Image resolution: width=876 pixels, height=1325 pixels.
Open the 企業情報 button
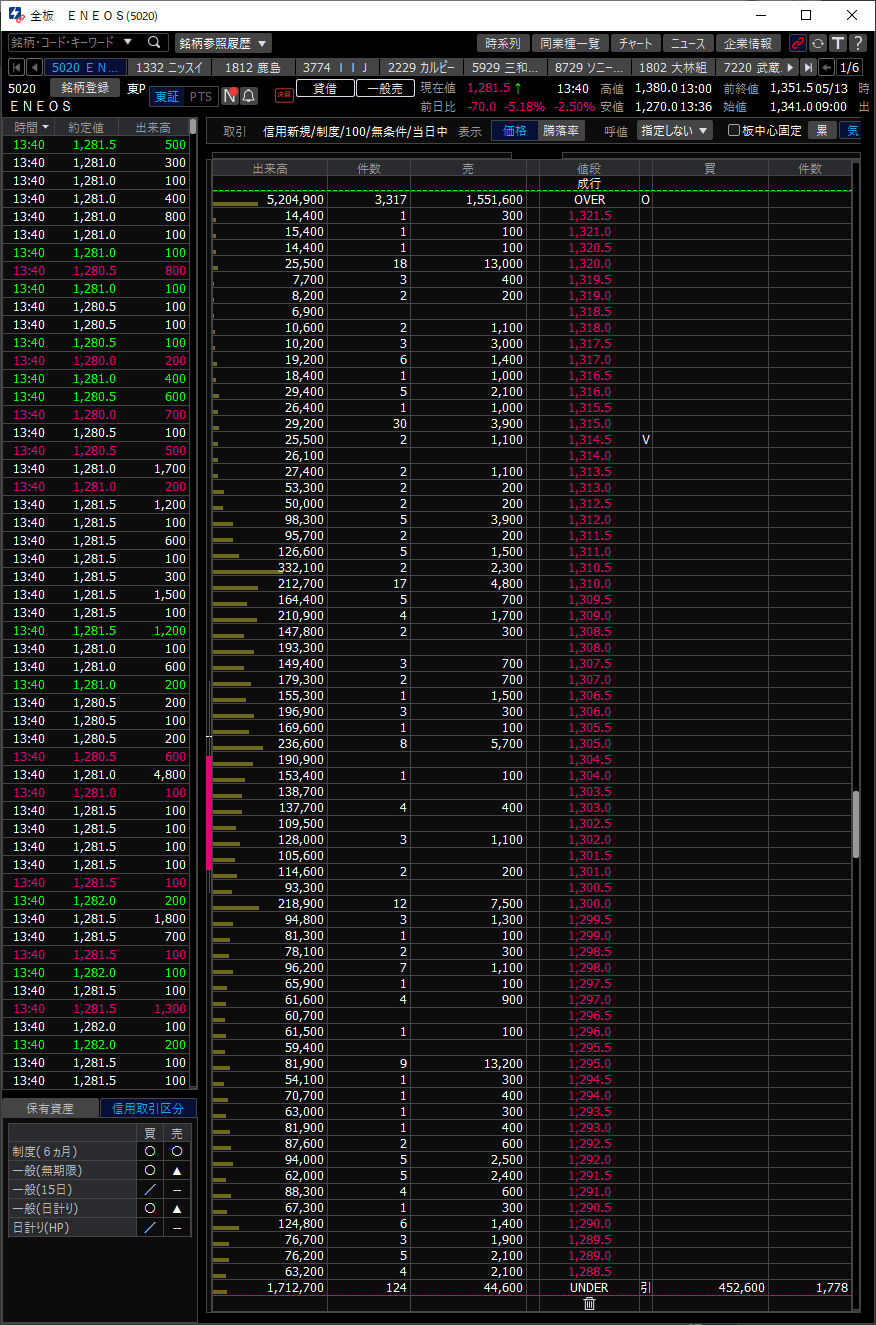coord(748,43)
